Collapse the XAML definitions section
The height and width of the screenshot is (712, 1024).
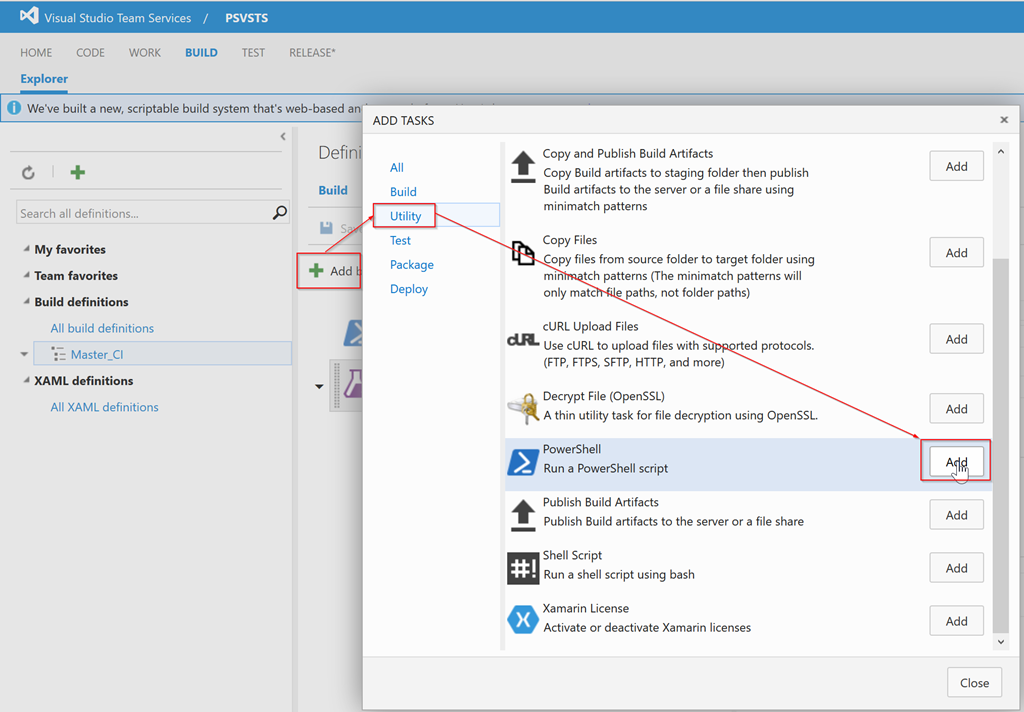tap(26, 381)
